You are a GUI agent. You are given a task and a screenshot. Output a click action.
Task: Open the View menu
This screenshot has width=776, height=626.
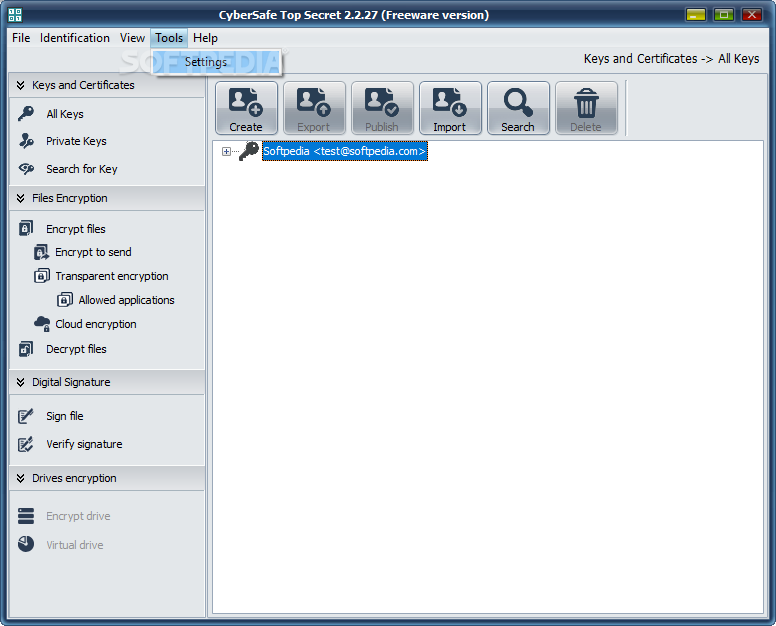coord(132,38)
